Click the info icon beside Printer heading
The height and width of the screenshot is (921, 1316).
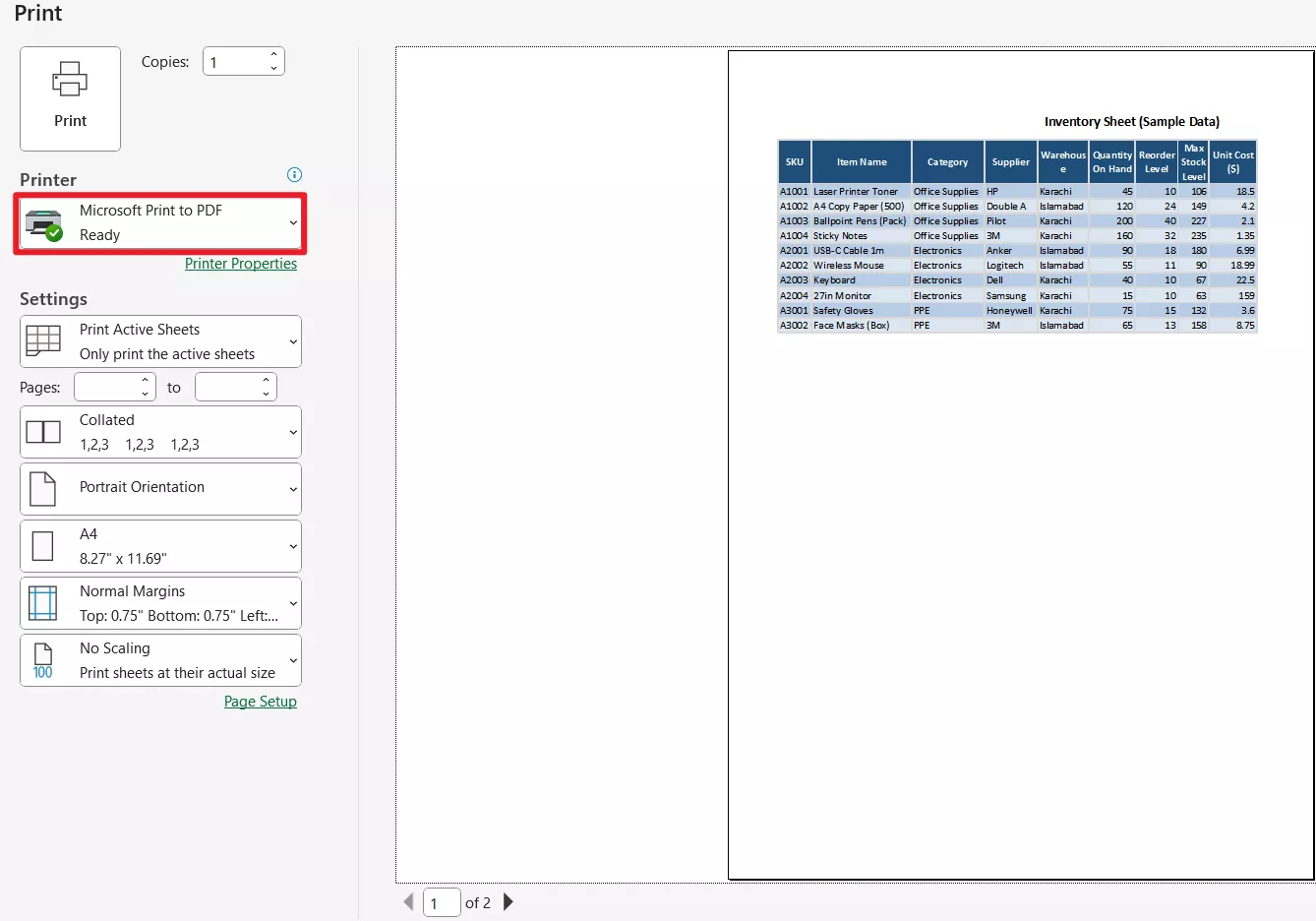pos(293,174)
